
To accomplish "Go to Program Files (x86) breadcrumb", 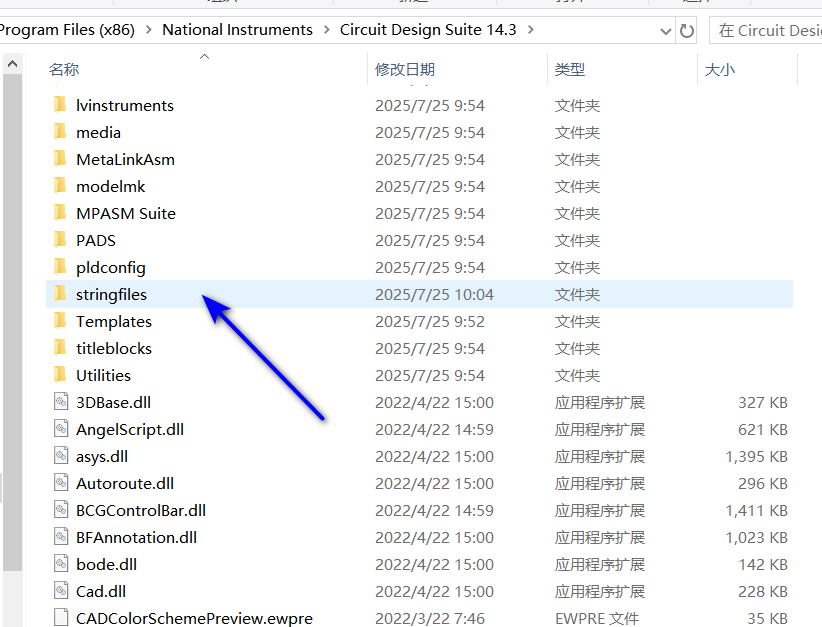I will (x=67, y=30).
